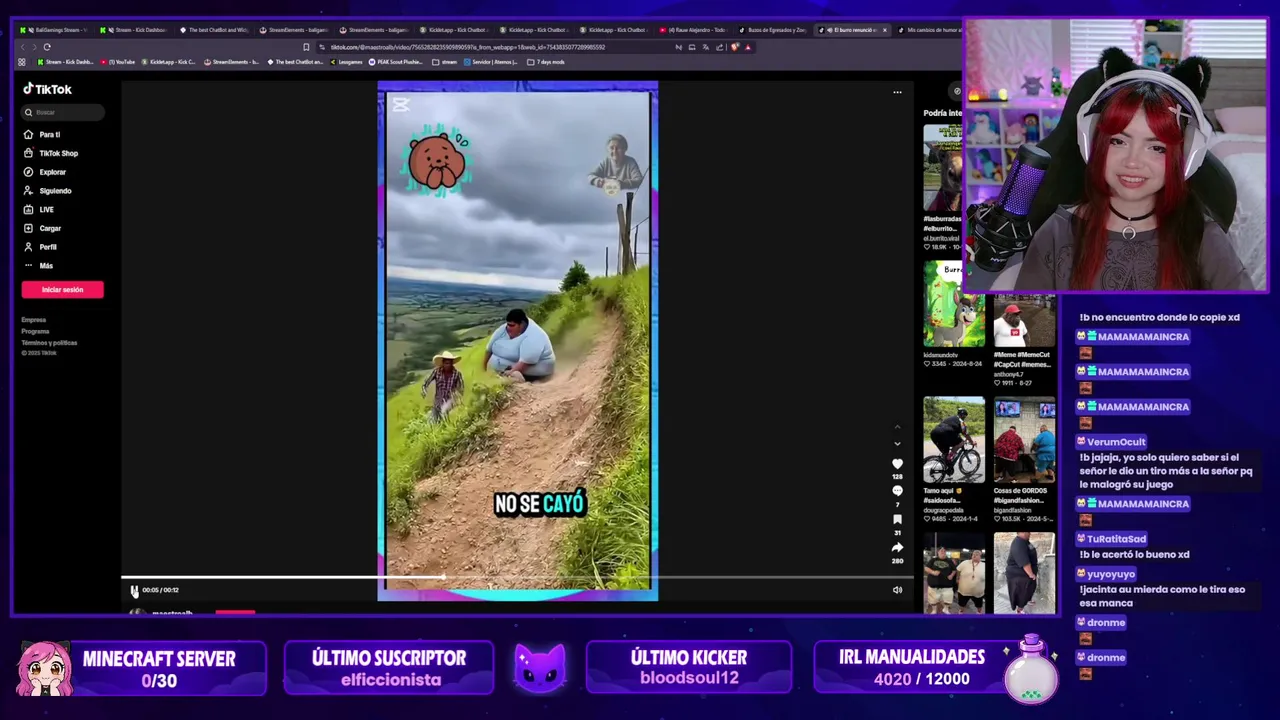The height and width of the screenshot is (720, 1280).
Task: Pause the video playback
Action: 134,590
